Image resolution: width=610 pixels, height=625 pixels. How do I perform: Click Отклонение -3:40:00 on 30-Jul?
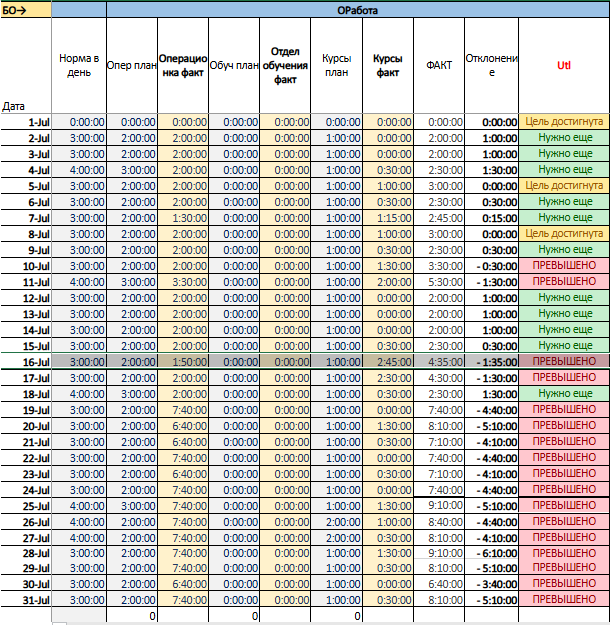(492, 584)
